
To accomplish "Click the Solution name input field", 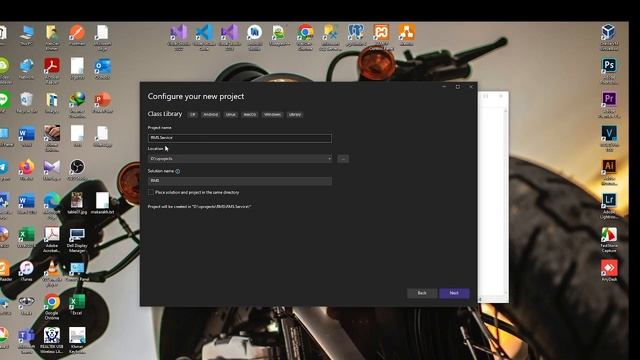I will pyautogui.click(x=240, y=181).
